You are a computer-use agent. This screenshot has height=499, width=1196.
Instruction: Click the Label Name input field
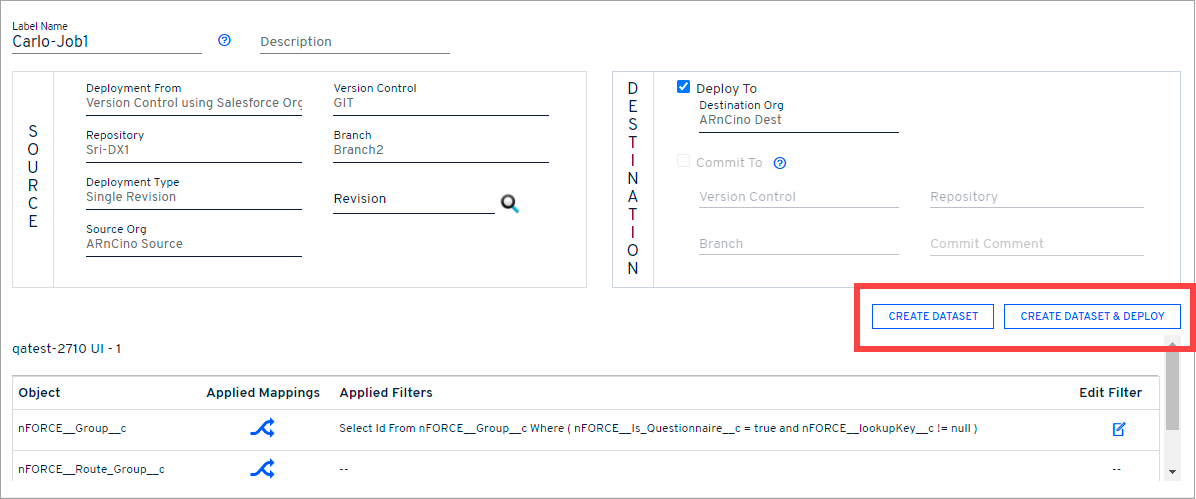pos(106,42)
